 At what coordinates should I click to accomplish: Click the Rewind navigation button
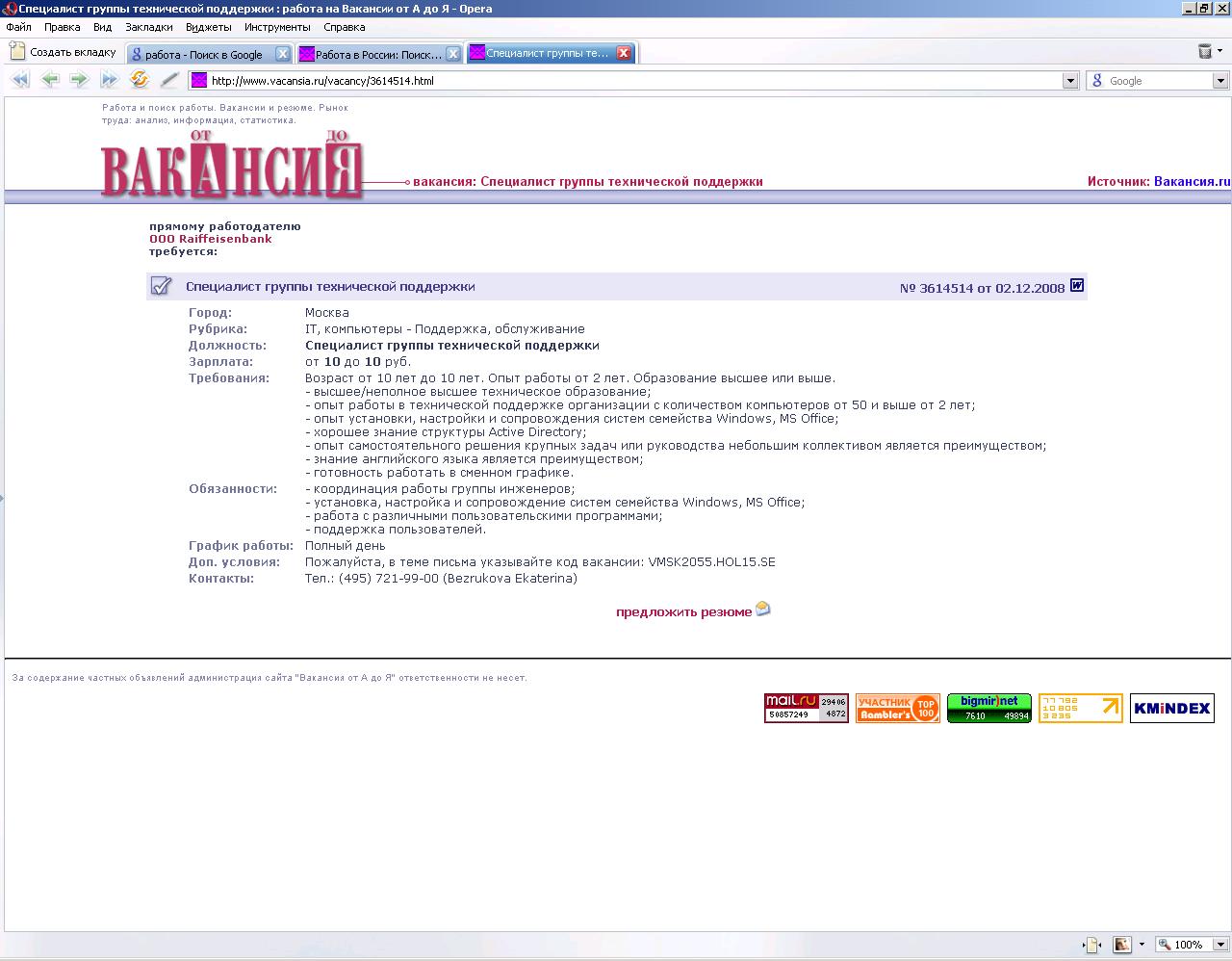tap(19, 80)
